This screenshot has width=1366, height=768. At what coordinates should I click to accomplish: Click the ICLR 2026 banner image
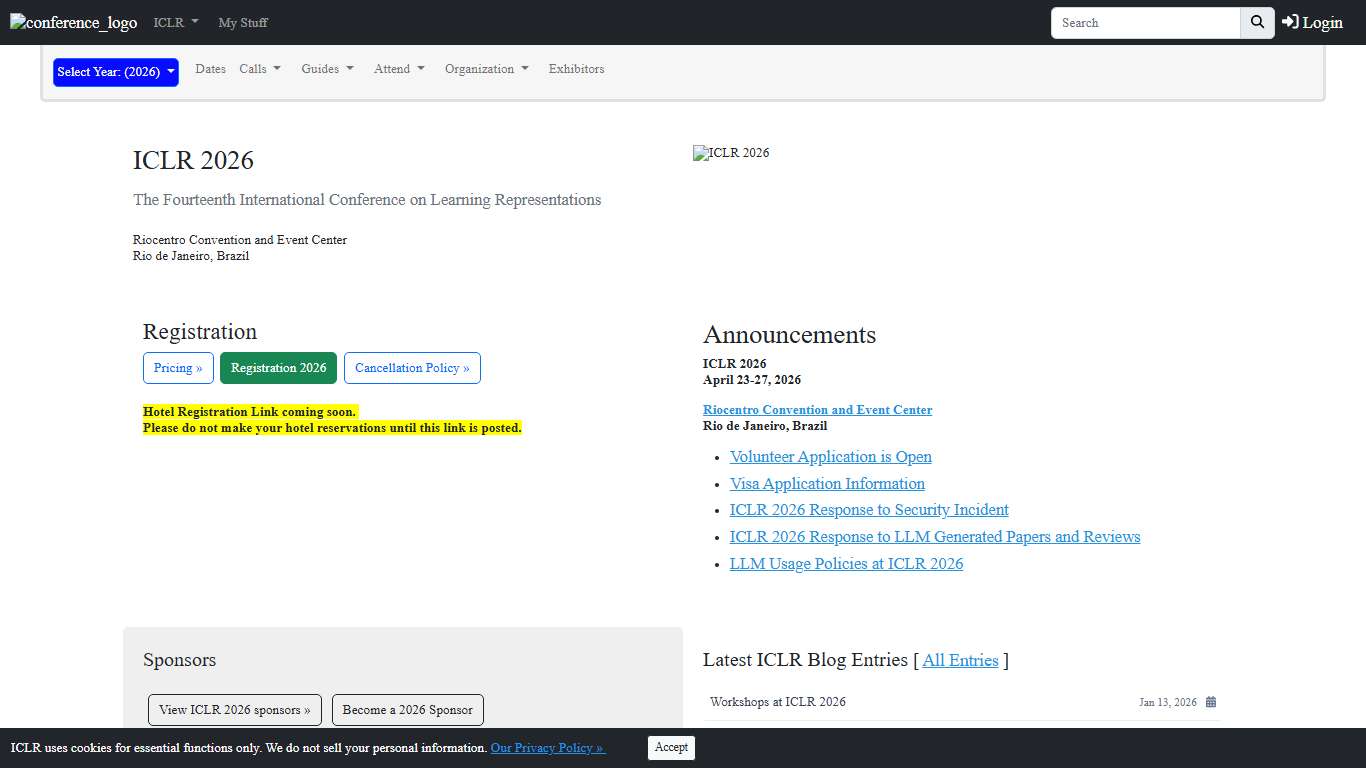pyautogui.click(x=731, y=153)
